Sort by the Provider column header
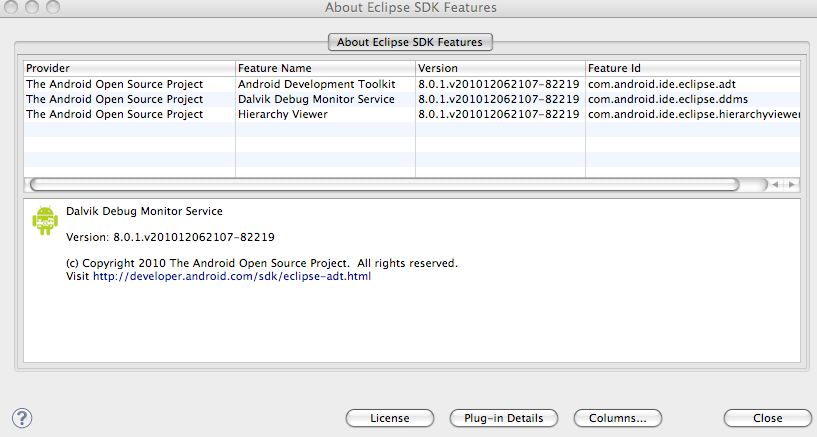 click(129, 68)
